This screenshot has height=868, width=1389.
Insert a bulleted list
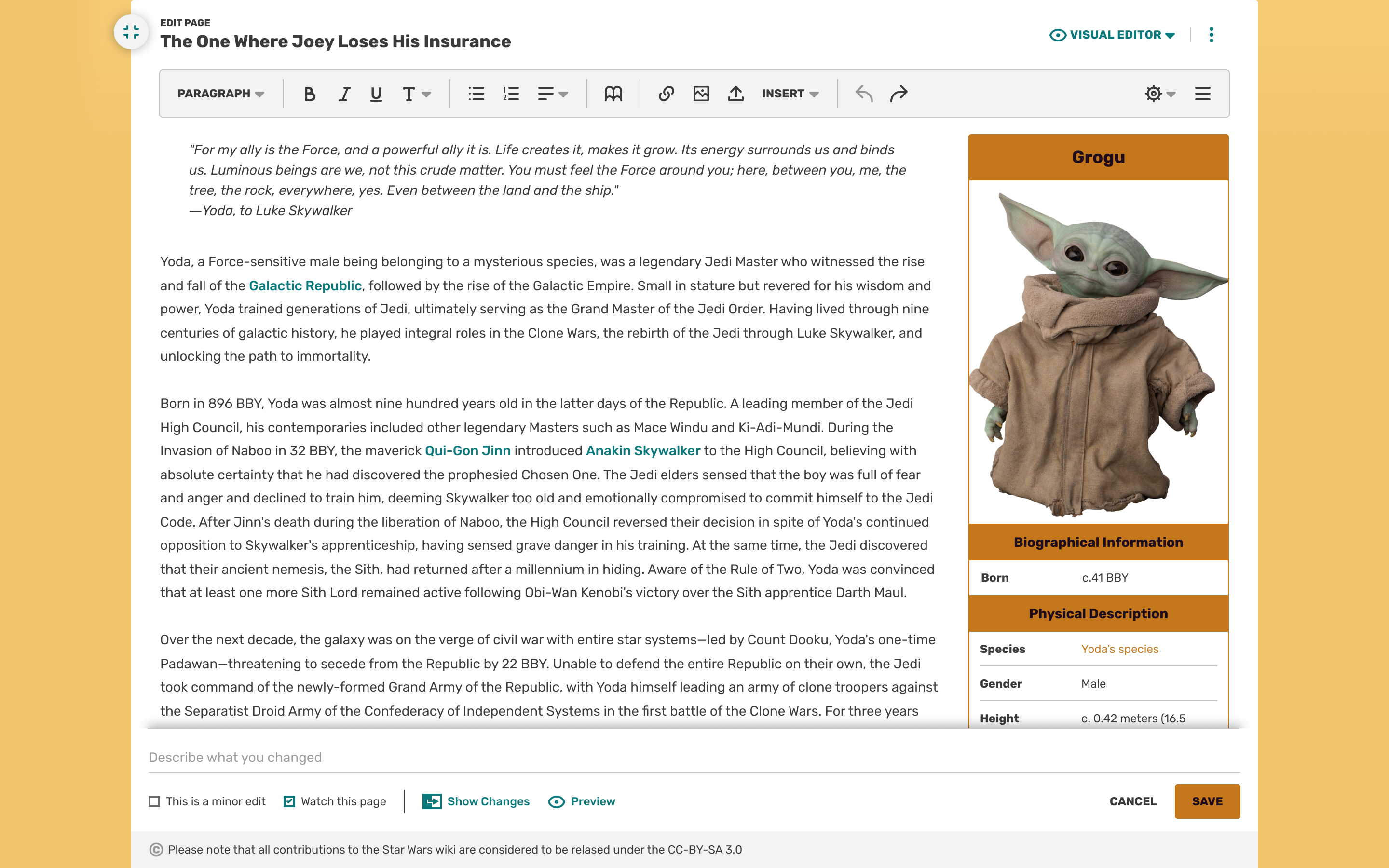pyautogui.click(x=476, y=94)
